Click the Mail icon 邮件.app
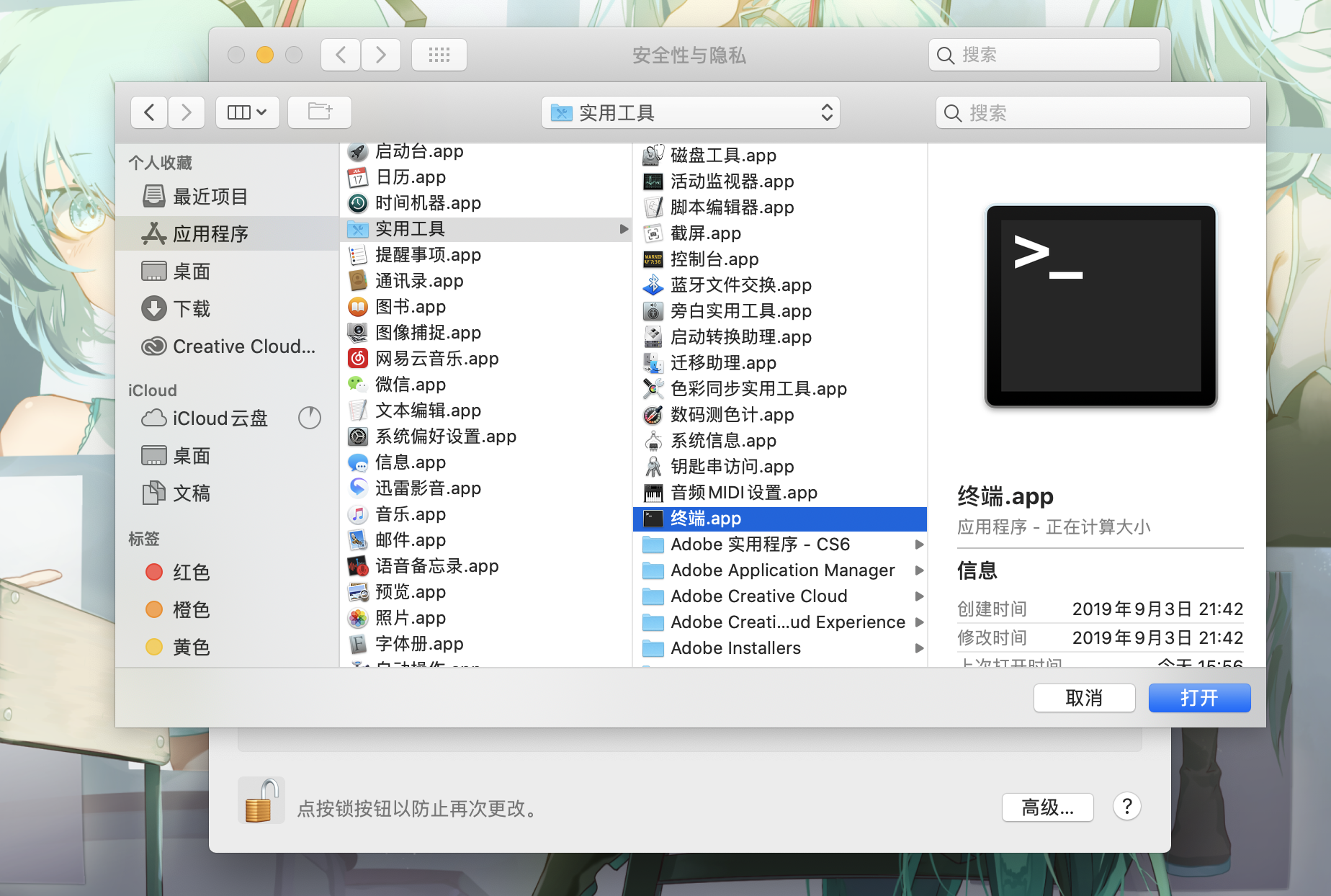This screenshot has width=1331, height=896. 358,540
